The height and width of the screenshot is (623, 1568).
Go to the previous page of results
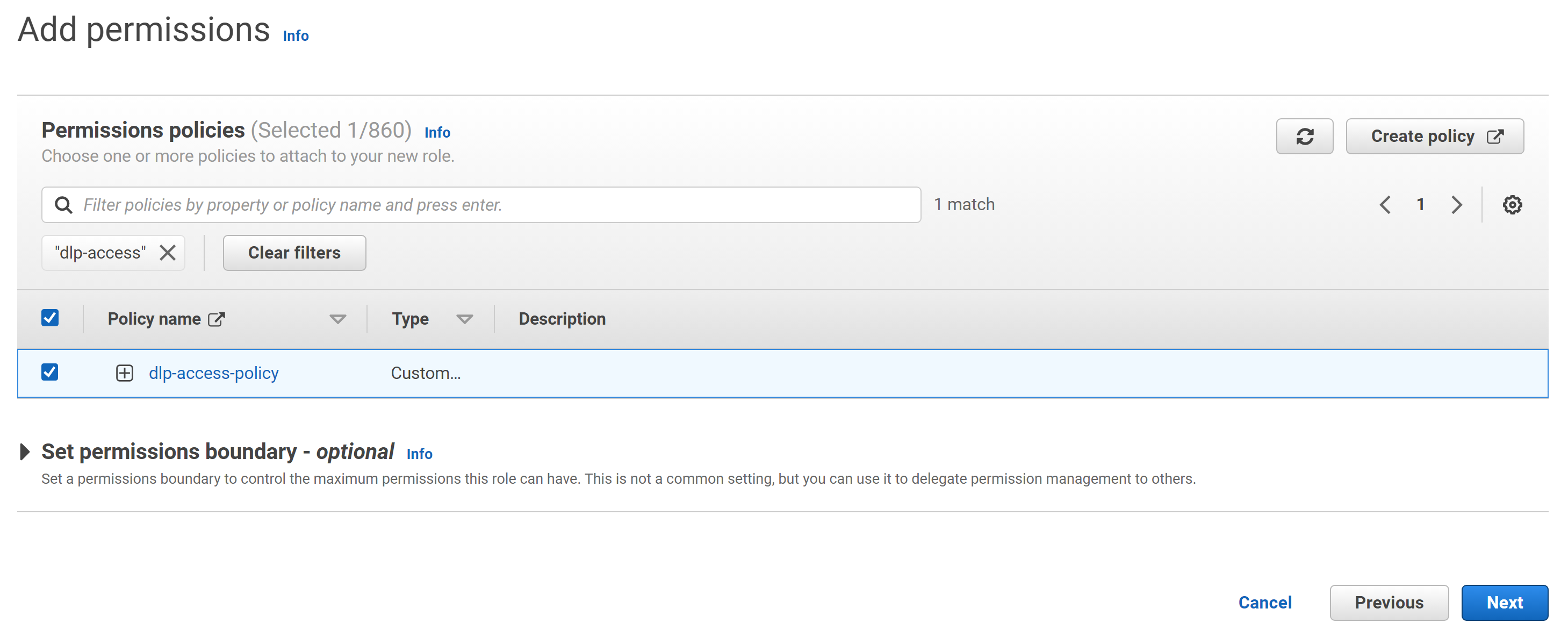pos(1385,205)
